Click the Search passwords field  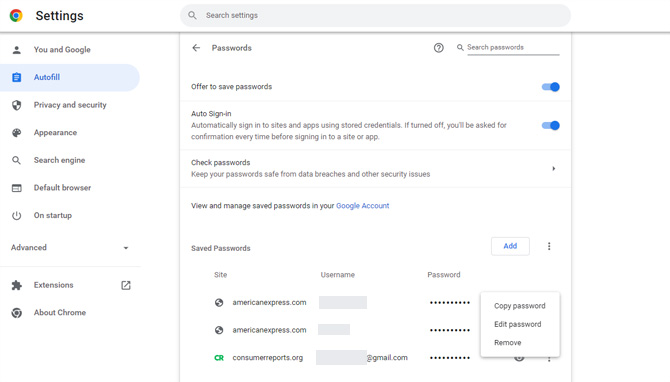(x=513, y=47)
